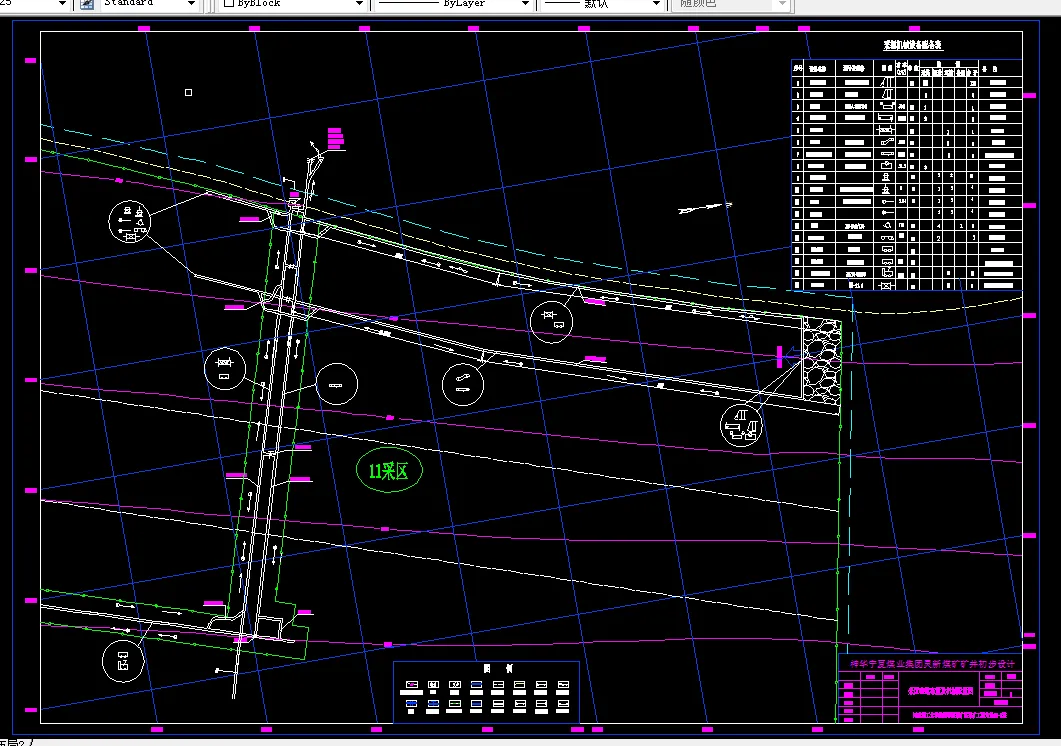Open the ByBlock color dropdown
The width and height of the screenshot is (1061, 746).
point(359,3)
